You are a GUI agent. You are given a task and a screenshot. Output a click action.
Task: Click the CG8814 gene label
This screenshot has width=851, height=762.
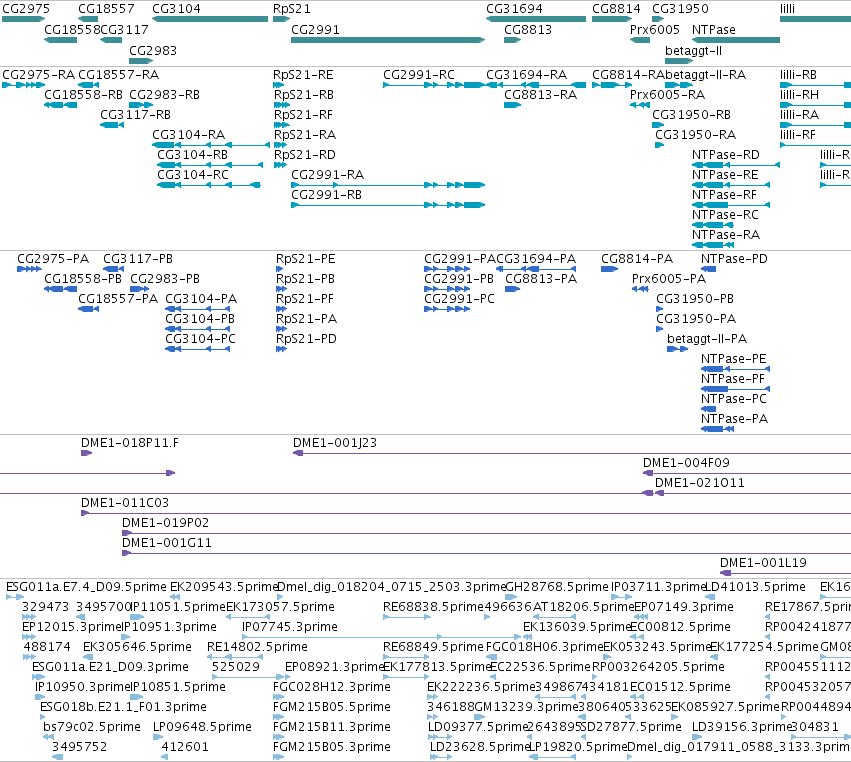[616, 9]
